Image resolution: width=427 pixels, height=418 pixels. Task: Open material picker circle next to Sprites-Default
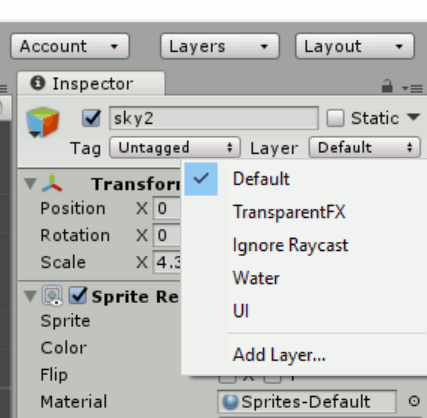pos(414,401)
